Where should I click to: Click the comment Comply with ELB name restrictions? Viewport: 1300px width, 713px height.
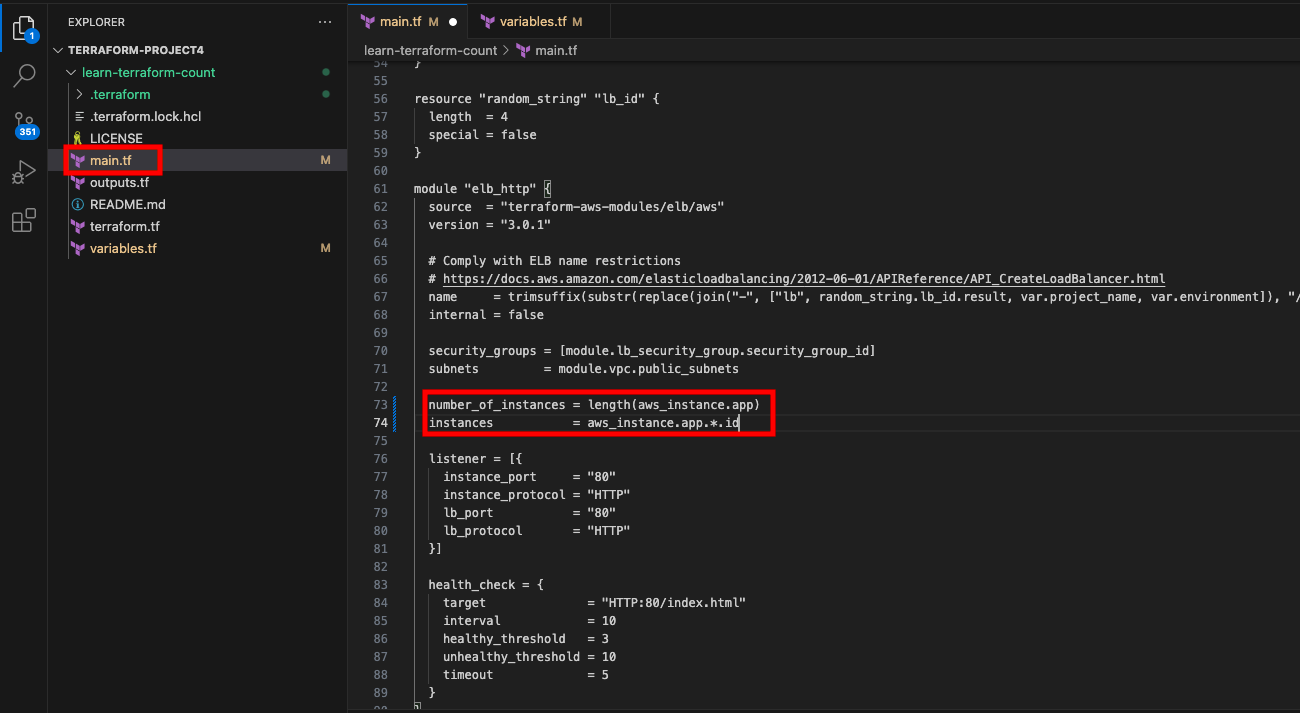(554, 261)
